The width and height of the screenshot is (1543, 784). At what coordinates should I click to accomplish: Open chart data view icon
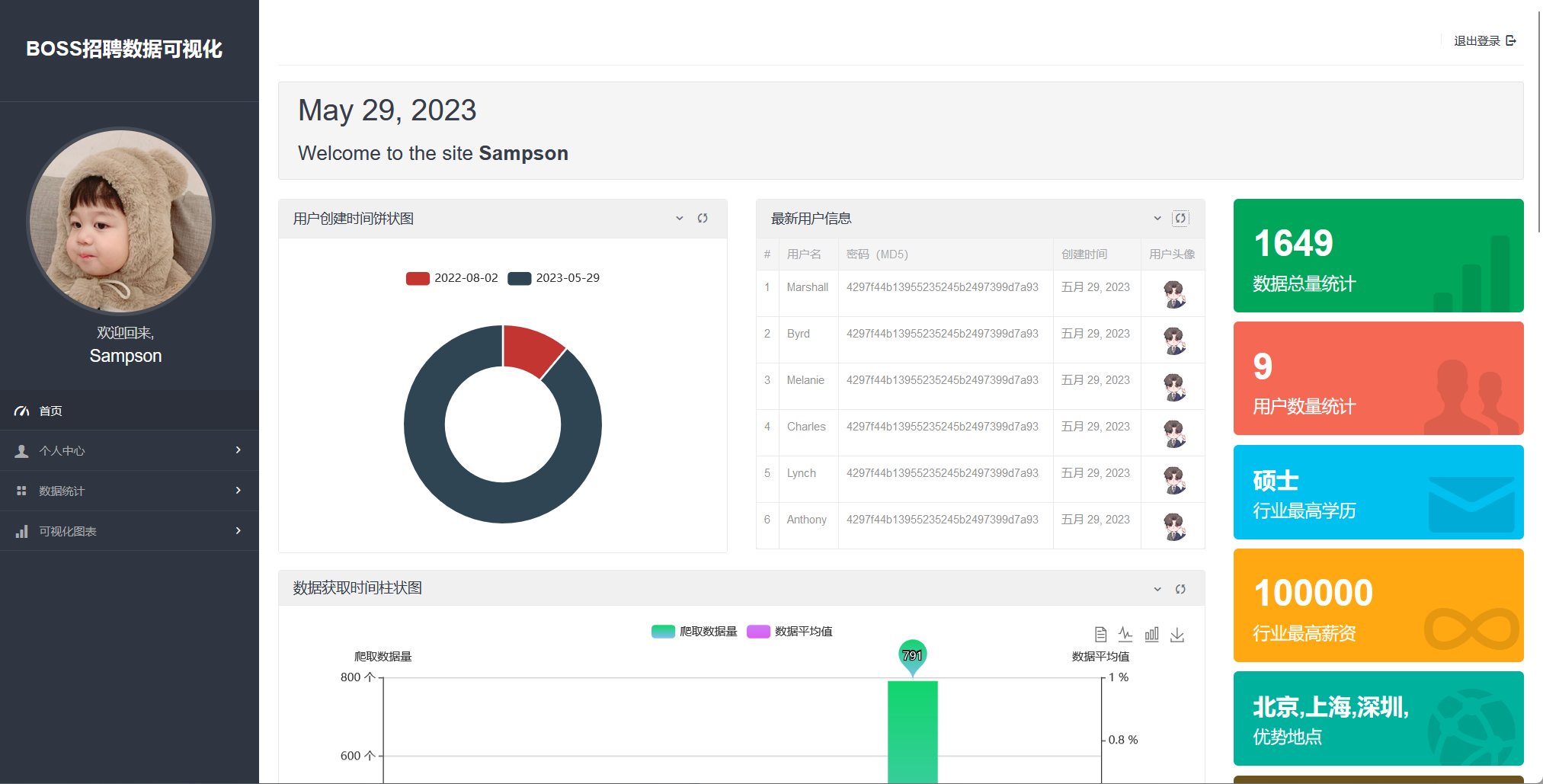1100,634
